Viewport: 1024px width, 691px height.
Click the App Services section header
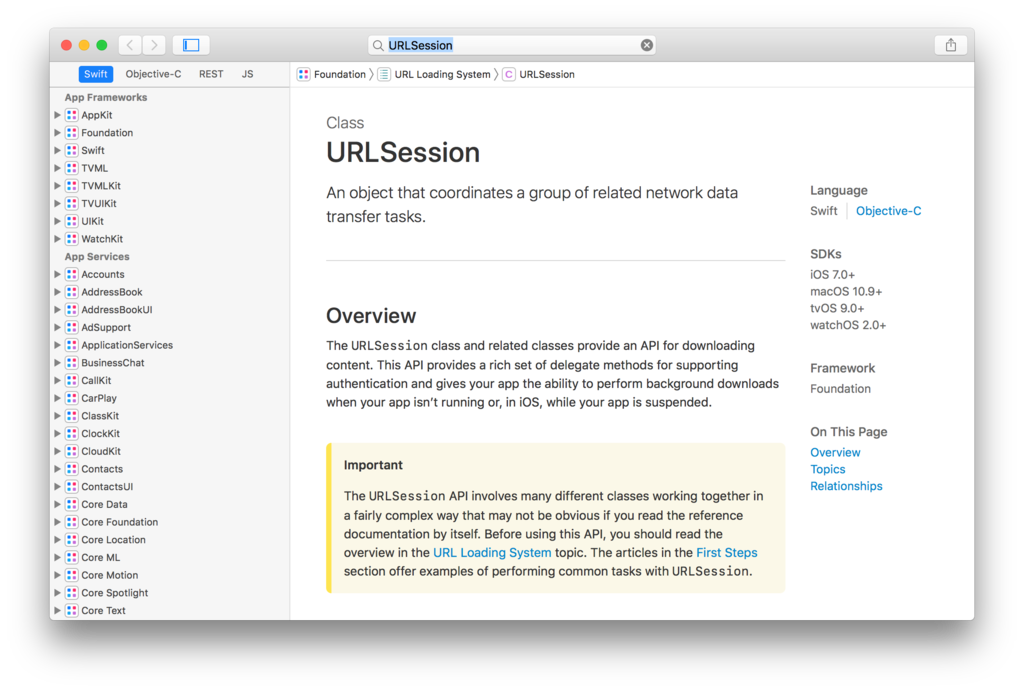pyautogui.click(x=97, y=257)
